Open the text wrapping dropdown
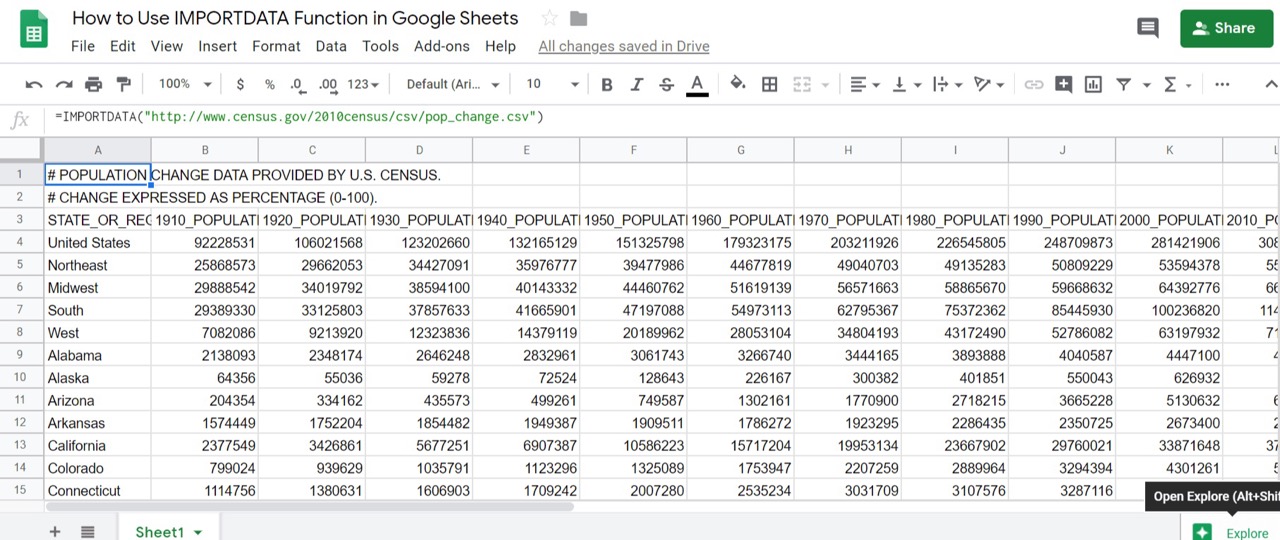Viewport: 1280px width, 540px height. coord(947,85)
